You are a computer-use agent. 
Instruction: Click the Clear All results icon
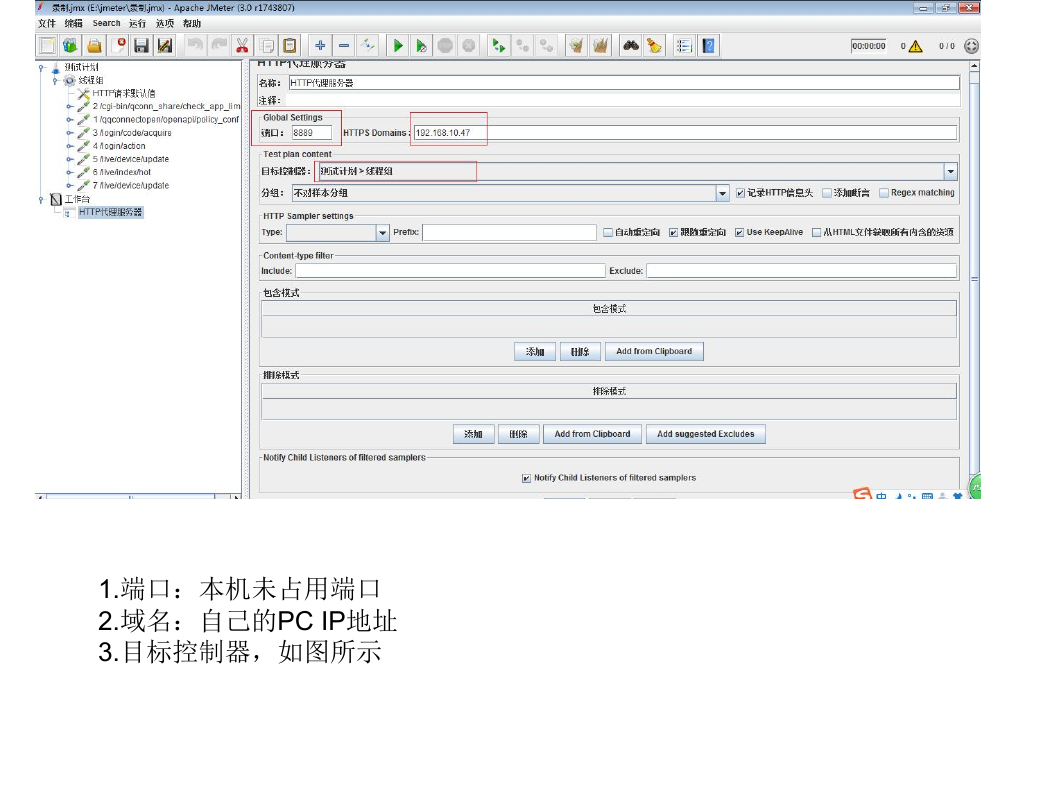[601, 46]
